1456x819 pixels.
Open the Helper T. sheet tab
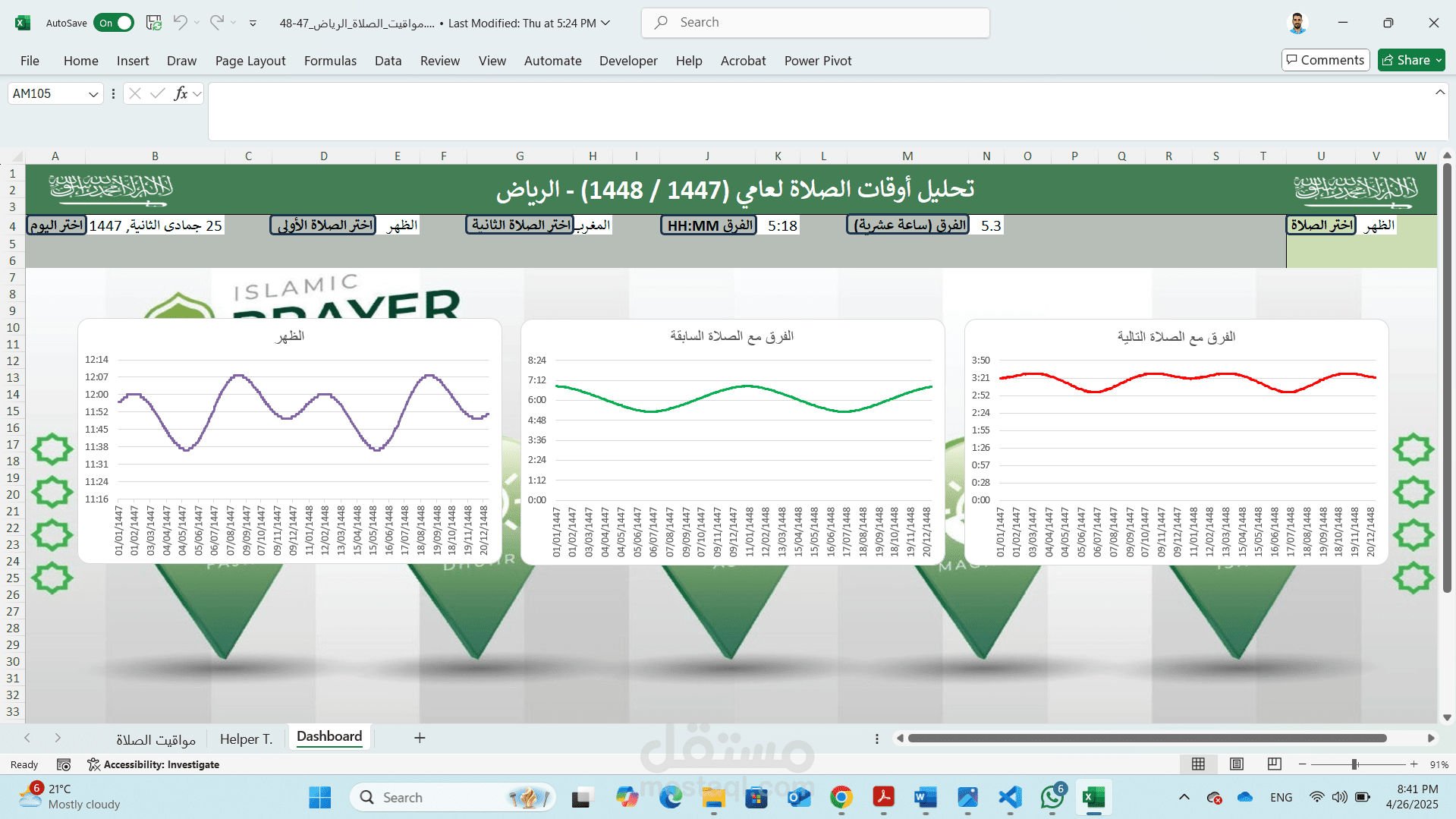[x=245, y=738]
